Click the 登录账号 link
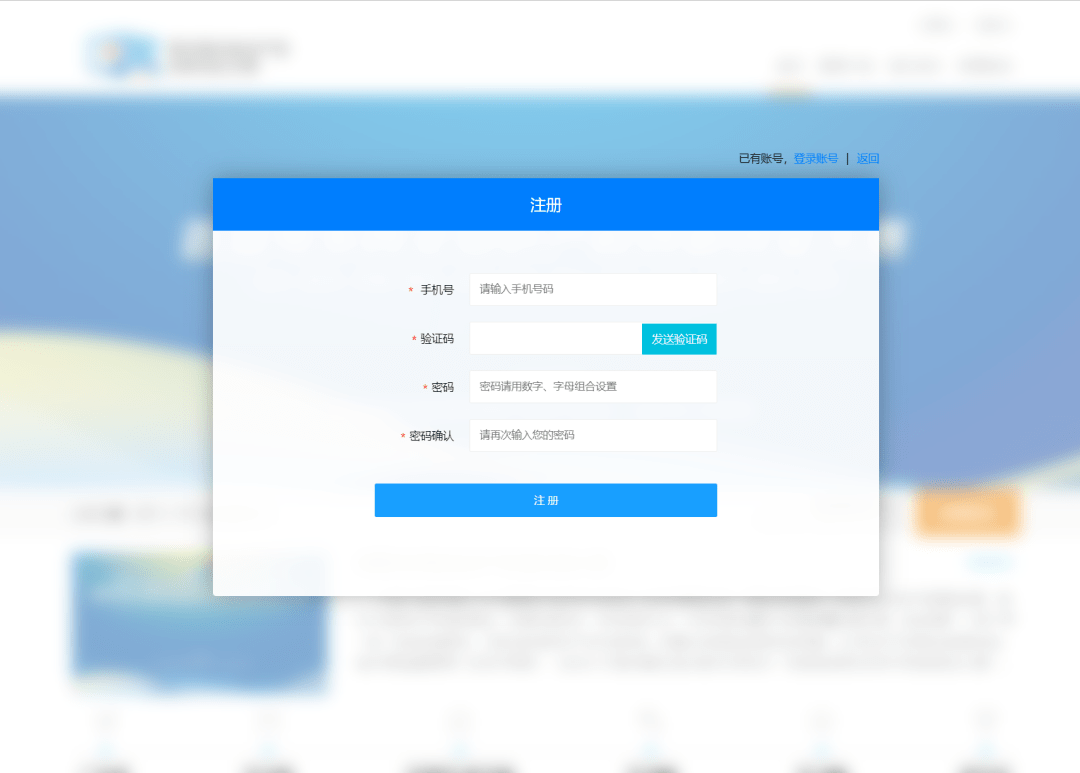The image size is (1080, 773). tap(815, 158)
